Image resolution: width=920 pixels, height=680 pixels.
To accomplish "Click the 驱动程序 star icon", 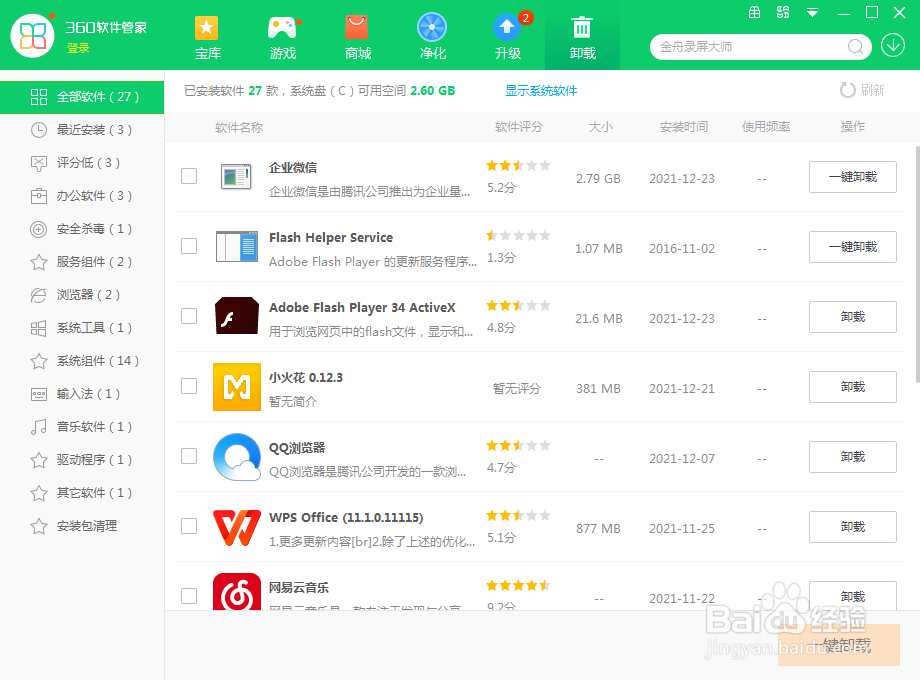I will coord(39,460).
